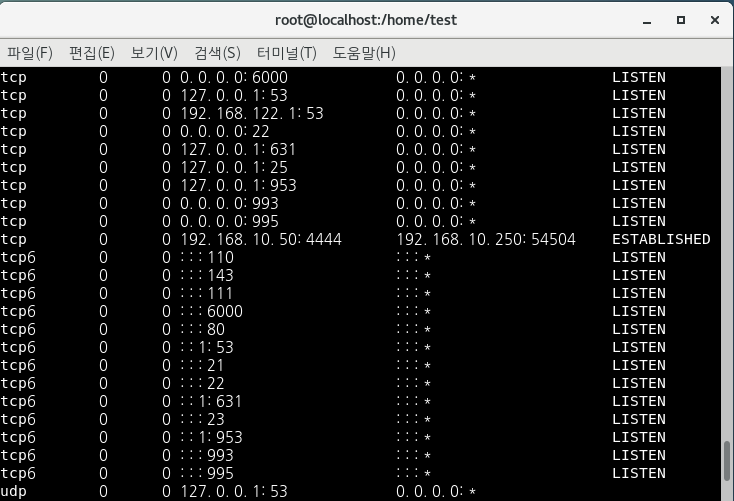The width and height of the screenshot is (734, 501).
Task: Click local address 127.0.0.1:631
Action: [x=238, y=149]
